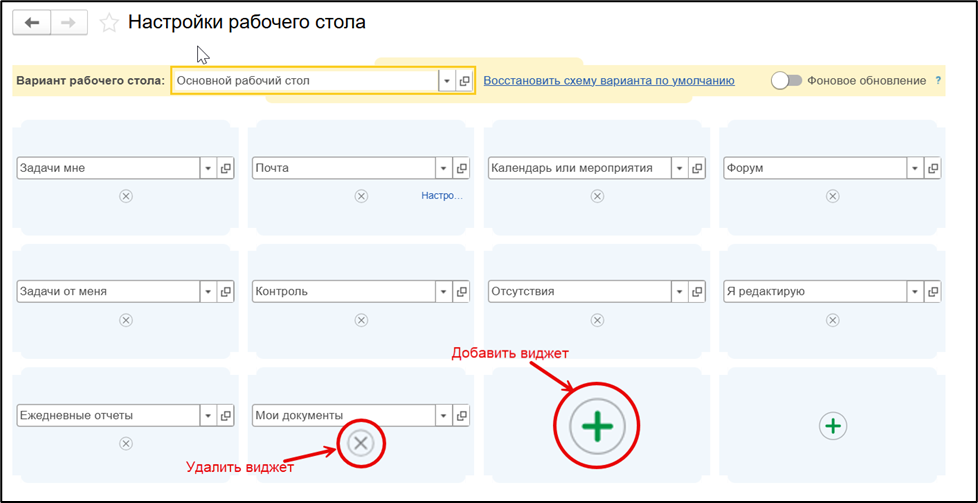Viewport: 978px width, 503px height.
Task: Click the Календарь или мероприятия field
Action: pyautogui.click(x=579, y=168)
